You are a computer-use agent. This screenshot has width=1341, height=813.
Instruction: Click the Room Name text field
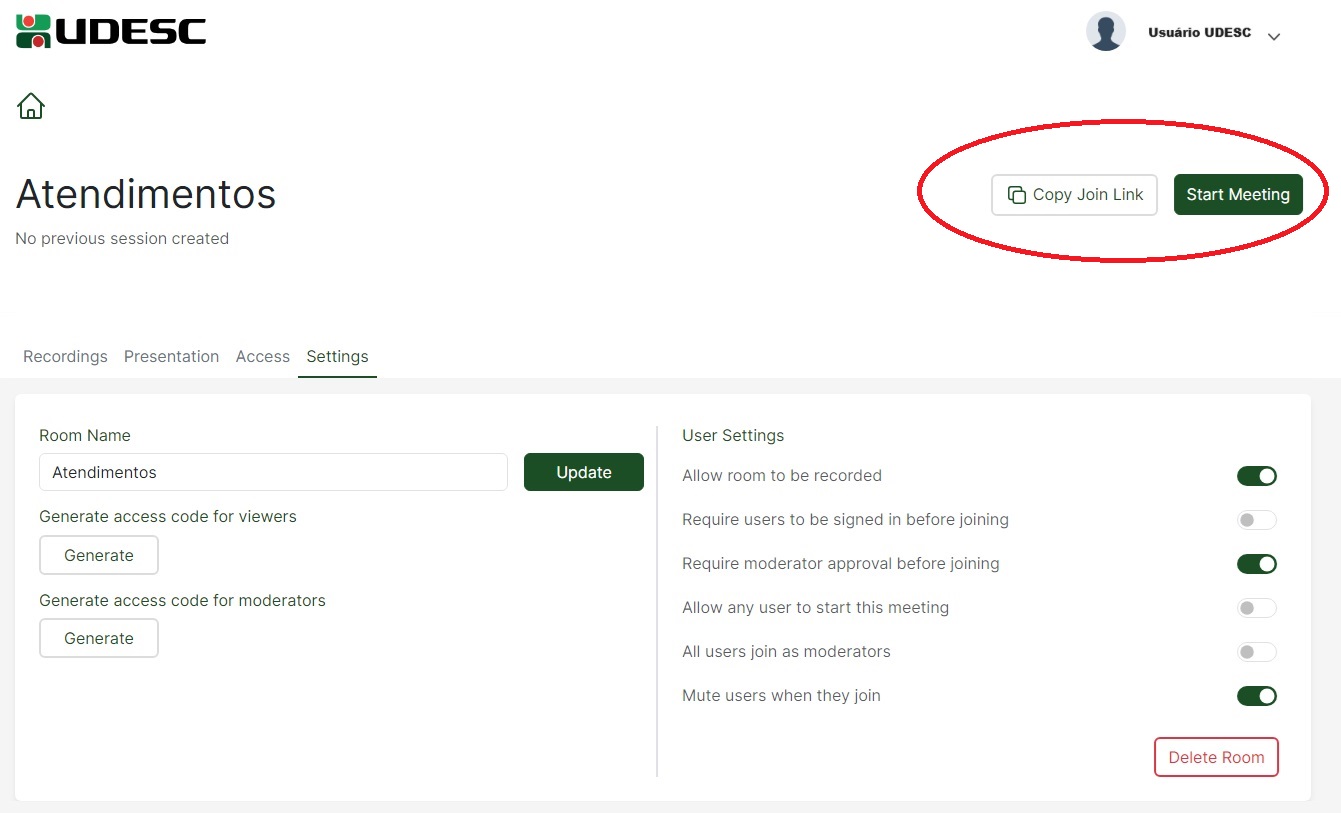[273, 472]
